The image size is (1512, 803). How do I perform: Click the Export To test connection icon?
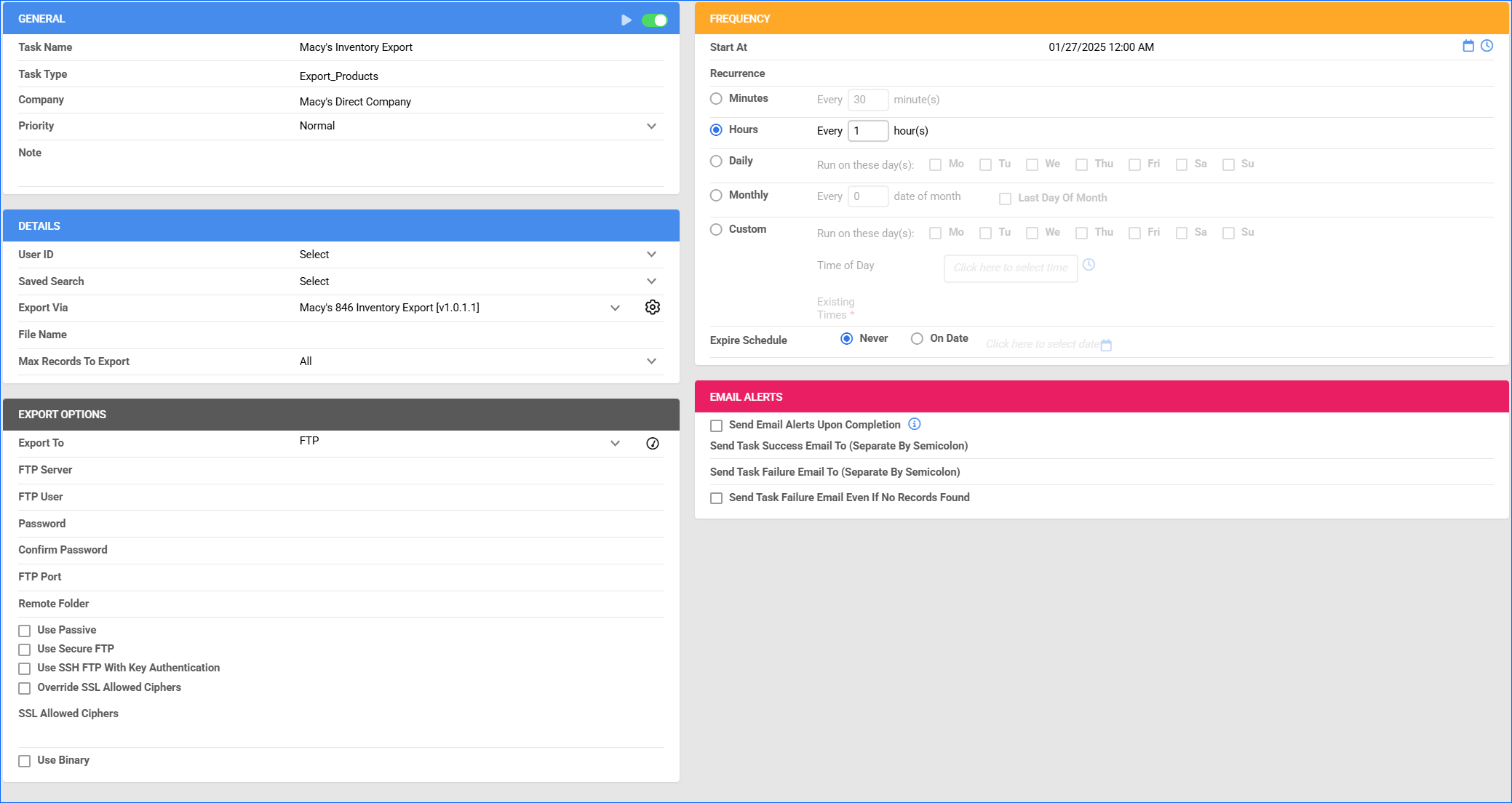[653, 444]
